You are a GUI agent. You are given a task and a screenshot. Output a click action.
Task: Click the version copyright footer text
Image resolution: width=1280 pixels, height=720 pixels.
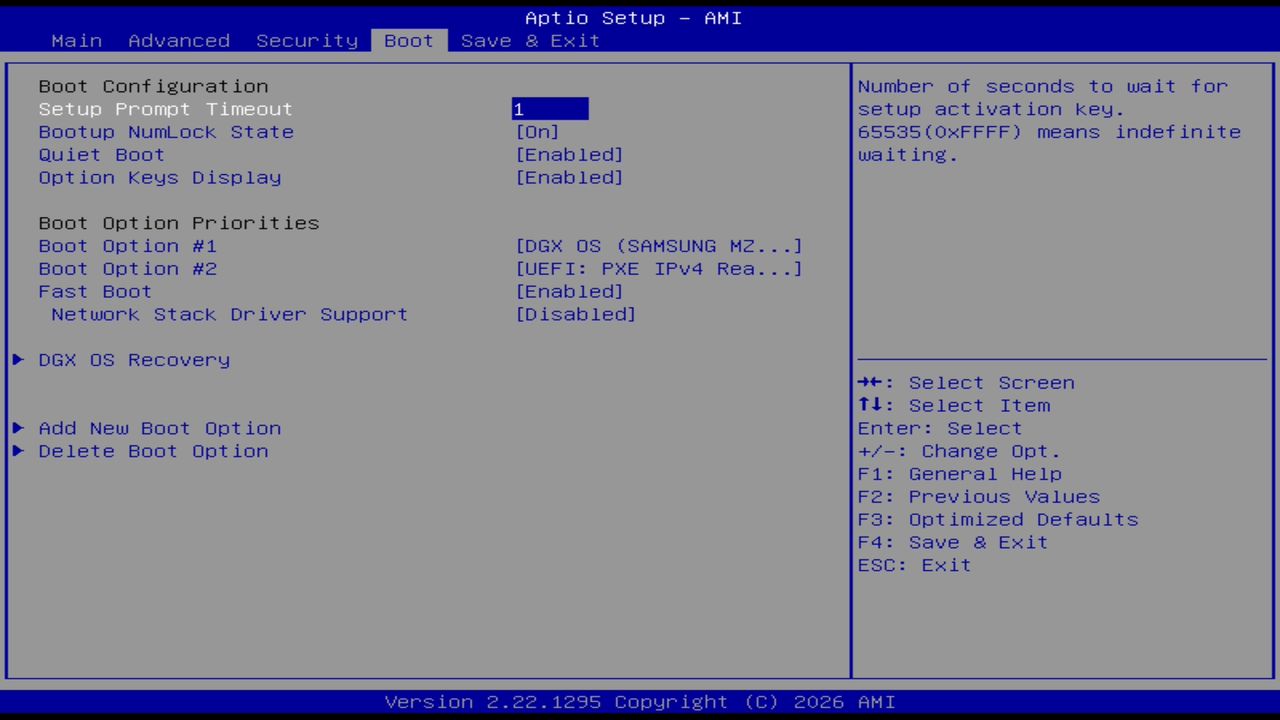(640, 702)
